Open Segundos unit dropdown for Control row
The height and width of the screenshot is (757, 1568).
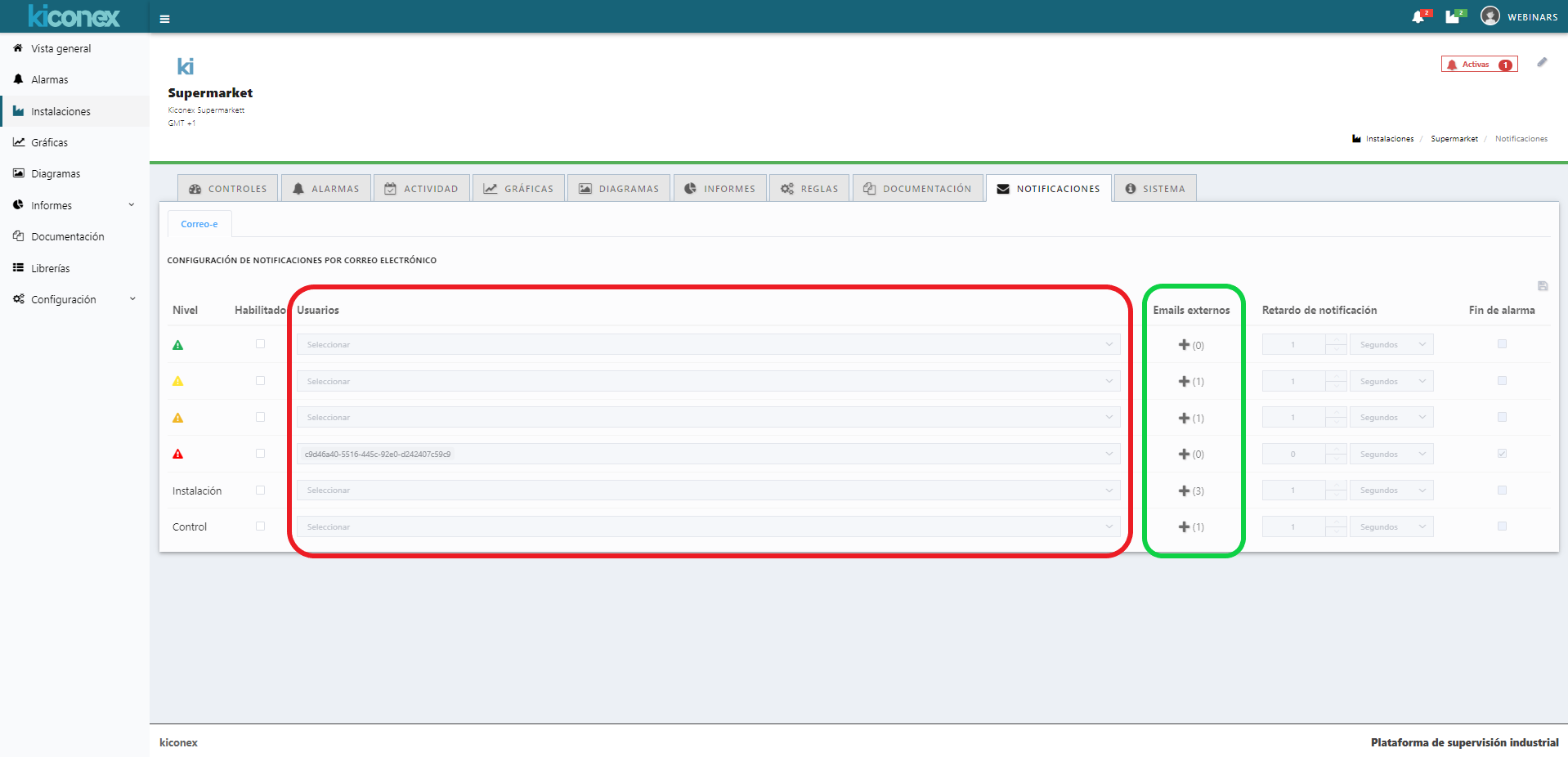coord(1391,527)
